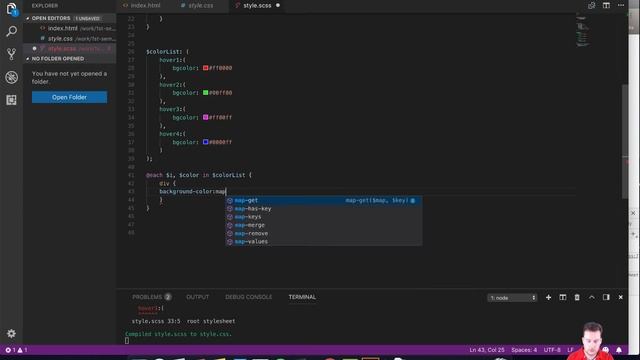Open the Problems panel tab
Viewport: 640px width, 360px height.
coord(151,297)
